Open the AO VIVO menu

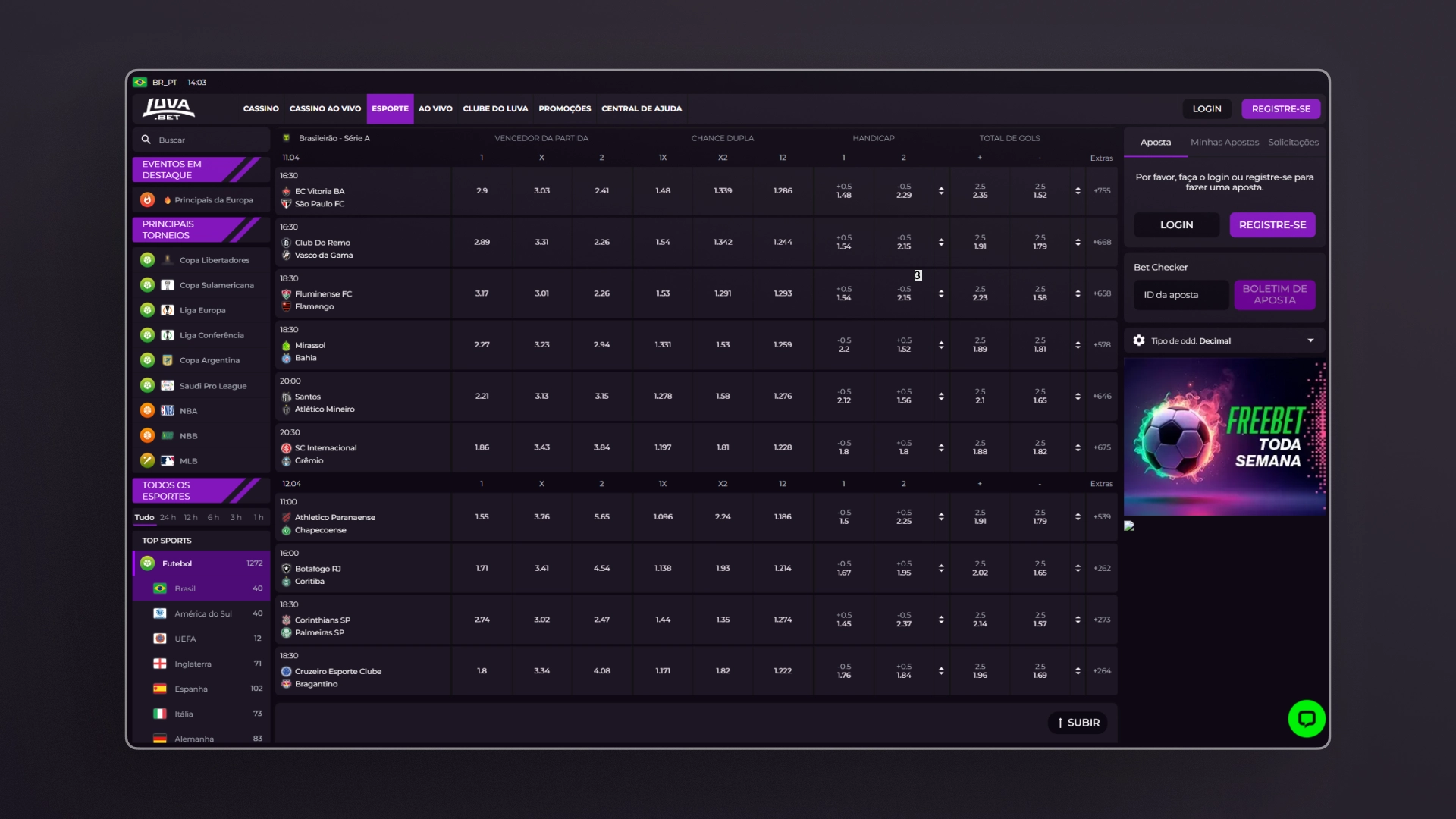[435, 108]
